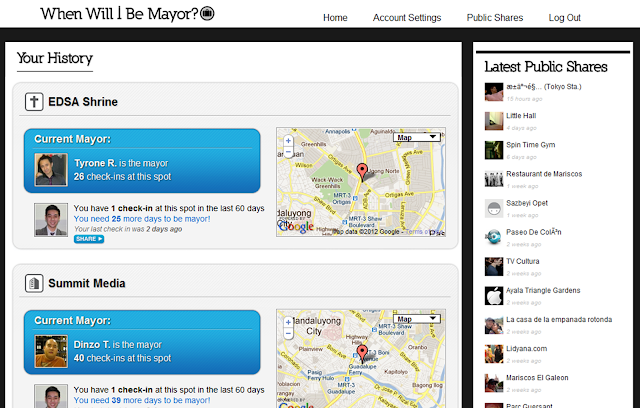Click the Apple logo avatar for Ayala Triangle Gardens
The height and width of the screenshot is (408, 640).
tap(494, 296)
